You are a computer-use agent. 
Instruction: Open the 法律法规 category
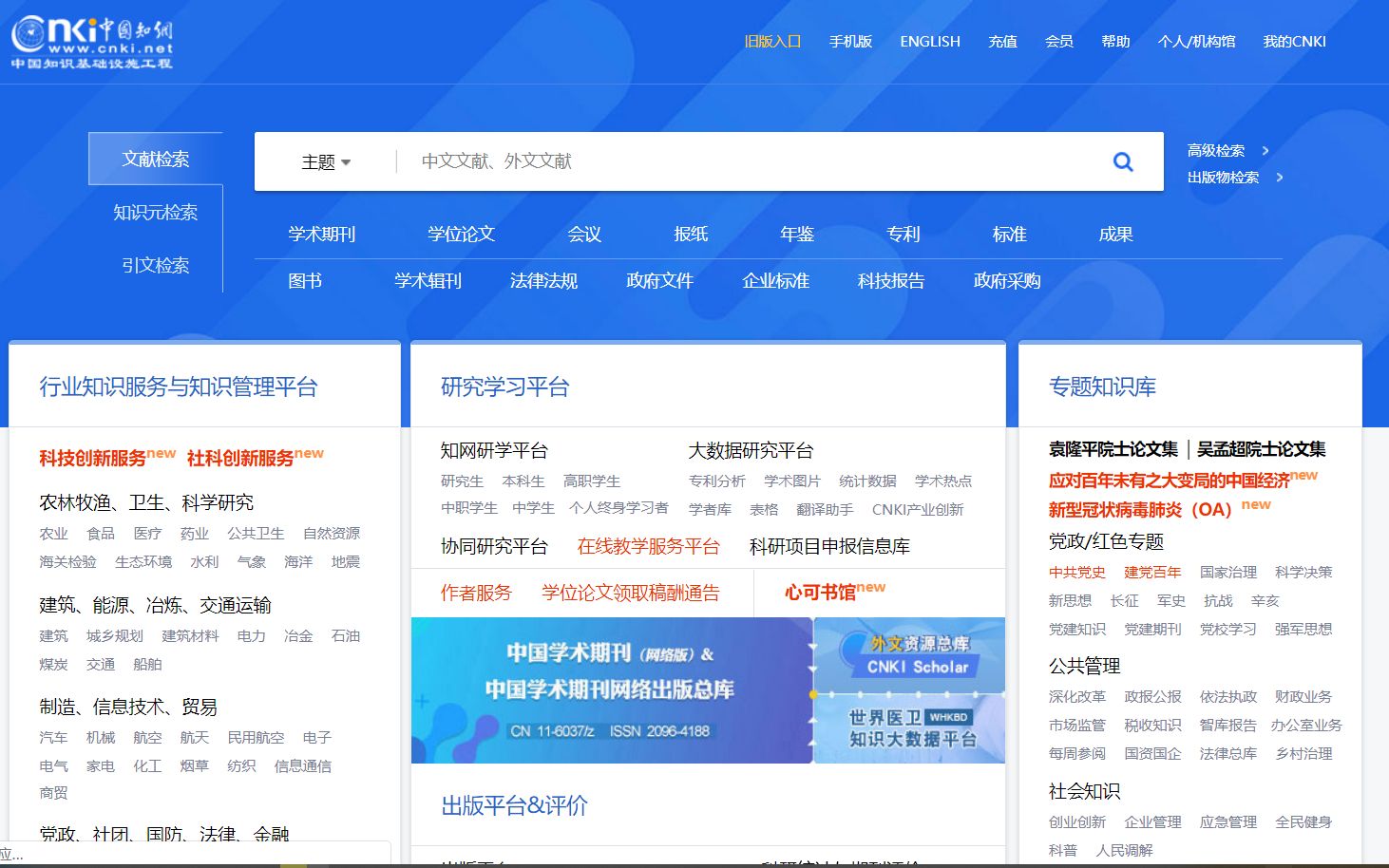pyautogui.click(x=543, y=281)
